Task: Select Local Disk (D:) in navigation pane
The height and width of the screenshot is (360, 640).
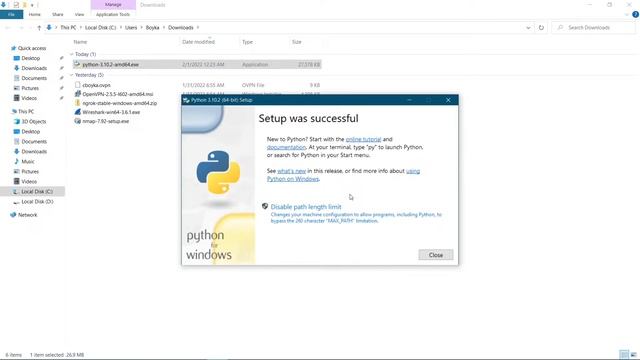Action: click(x=37, y=202)
